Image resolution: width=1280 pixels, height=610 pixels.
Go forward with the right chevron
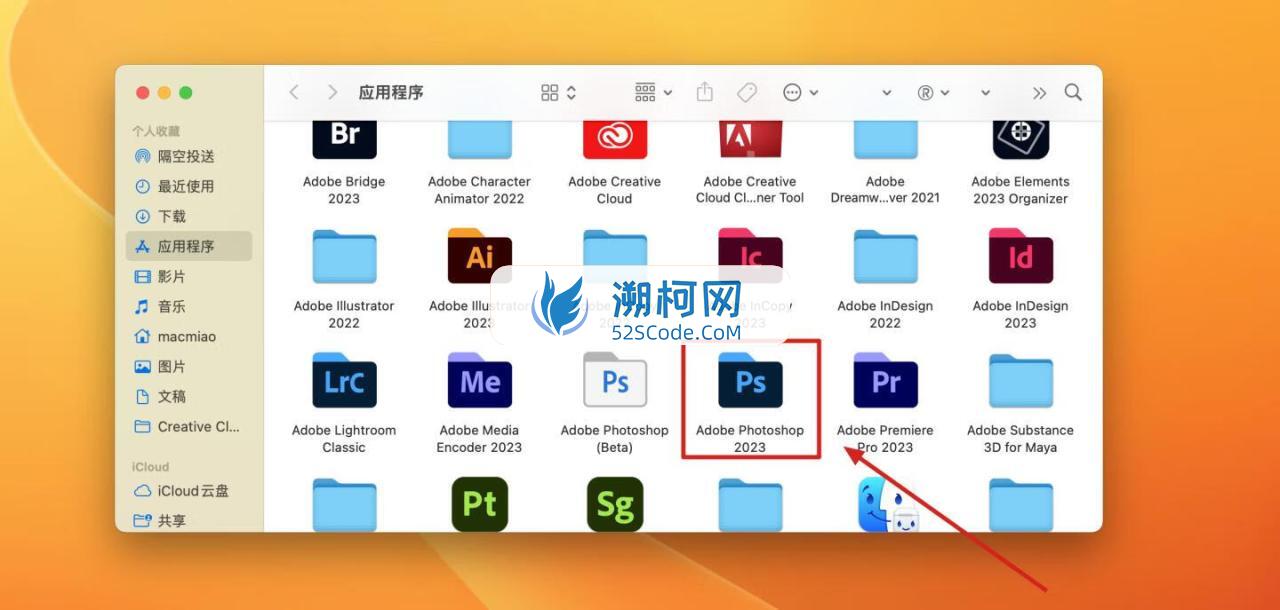pyautogui.click(x=332, y=92)
